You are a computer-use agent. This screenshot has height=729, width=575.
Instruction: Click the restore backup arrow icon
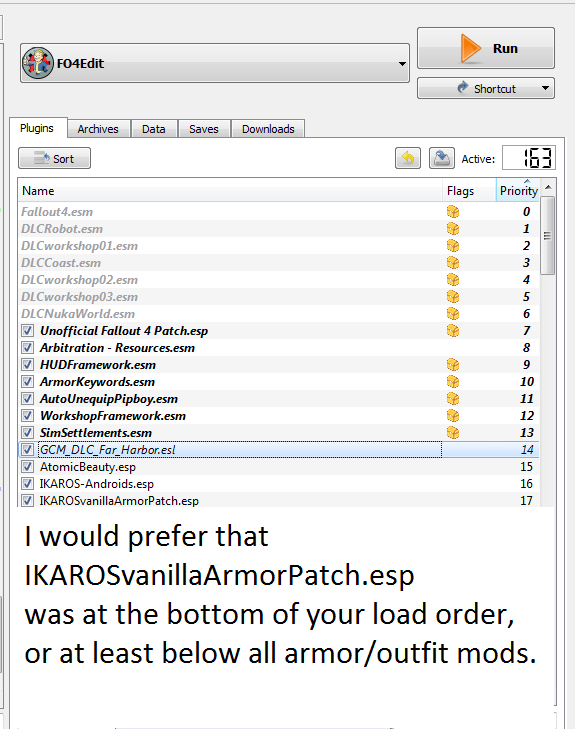408,159
